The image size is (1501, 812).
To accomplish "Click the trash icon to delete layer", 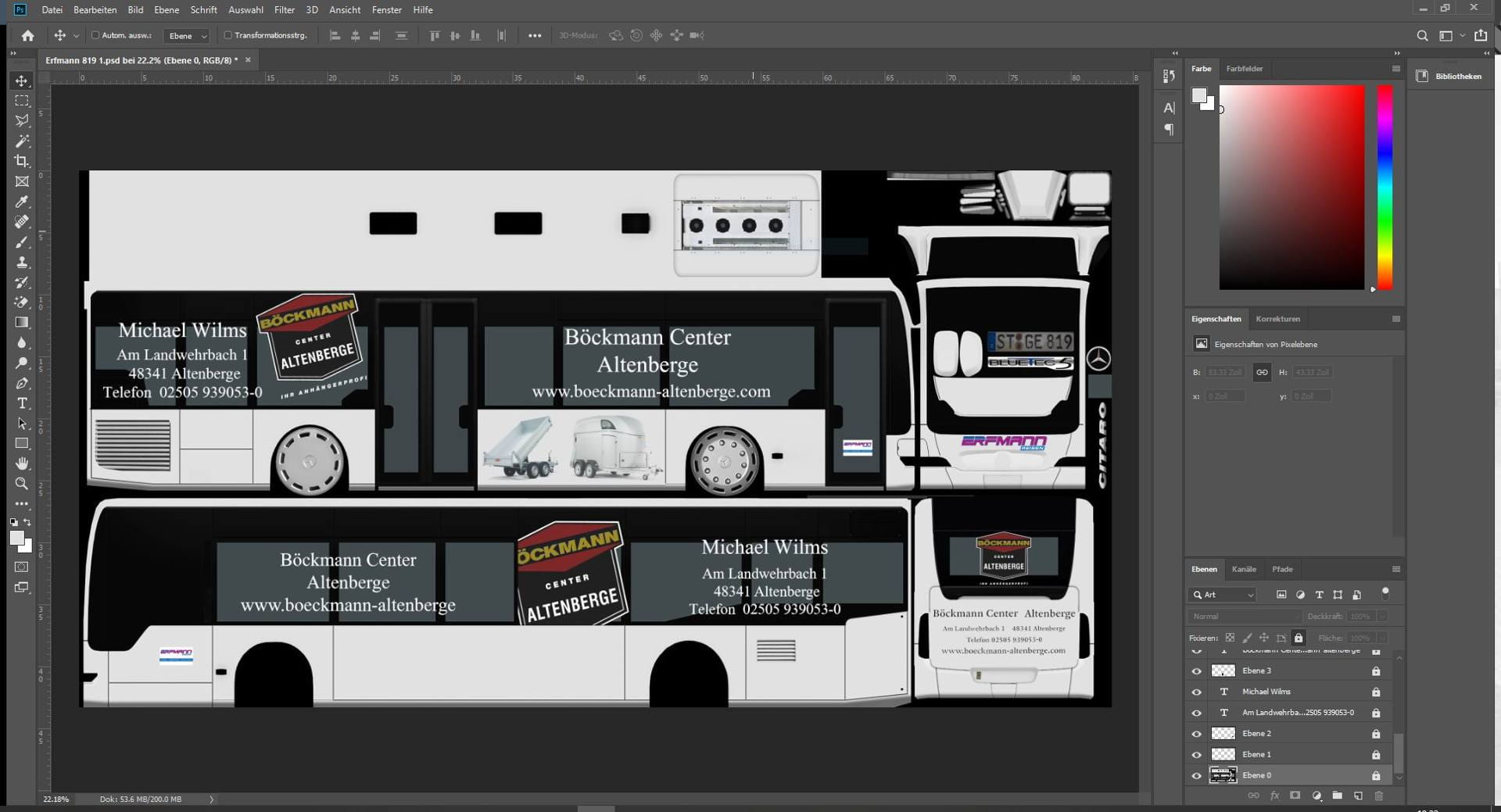I will (1378, 796).
